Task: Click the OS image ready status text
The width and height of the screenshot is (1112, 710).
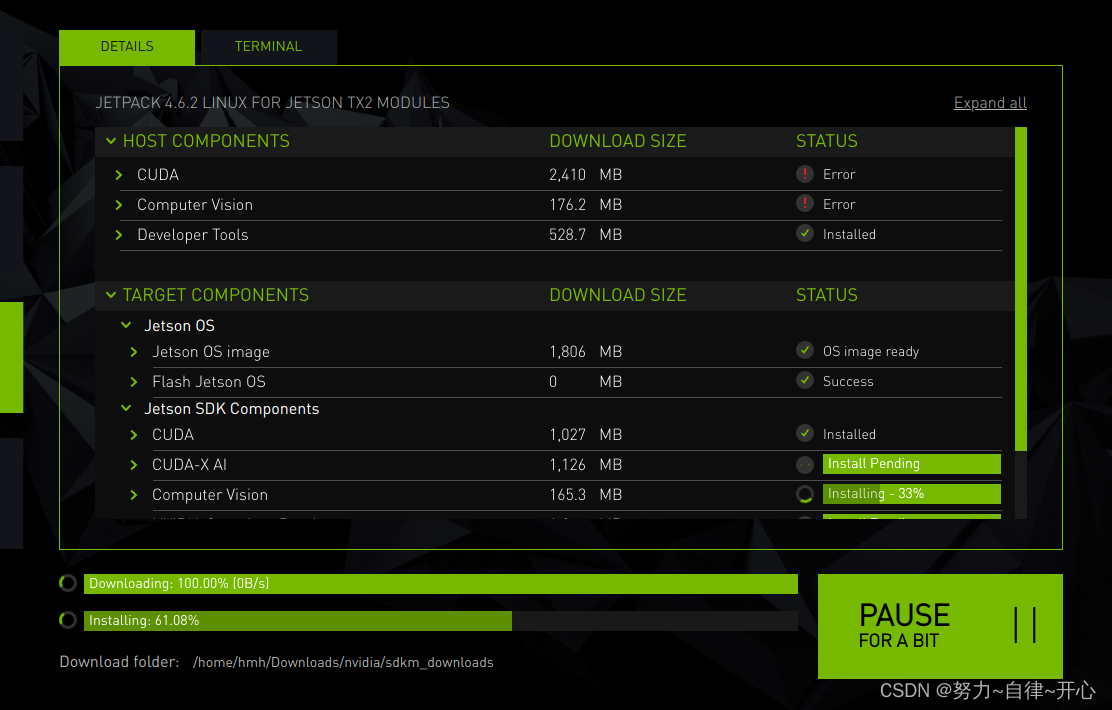Action: click(x=871, y=352)
